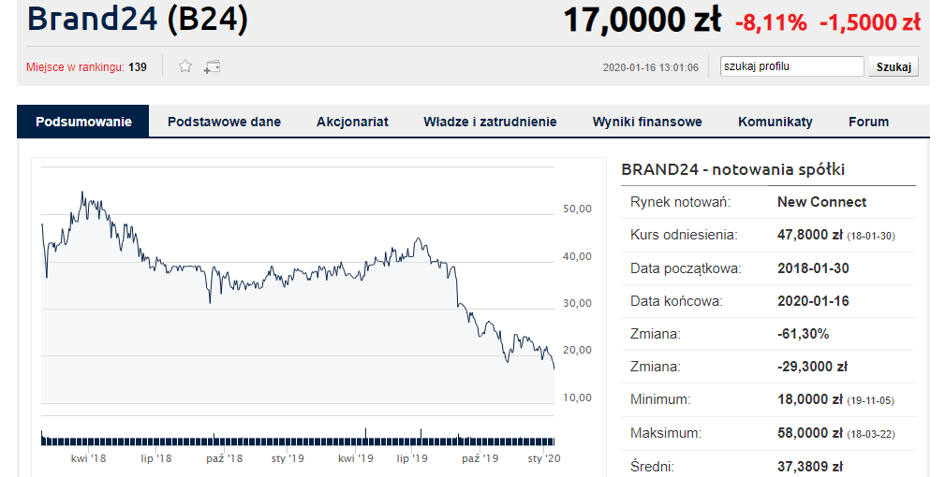Open the Komunikaty tab
The height and width of the screenshot is (477, 945).
click(775, 122)
